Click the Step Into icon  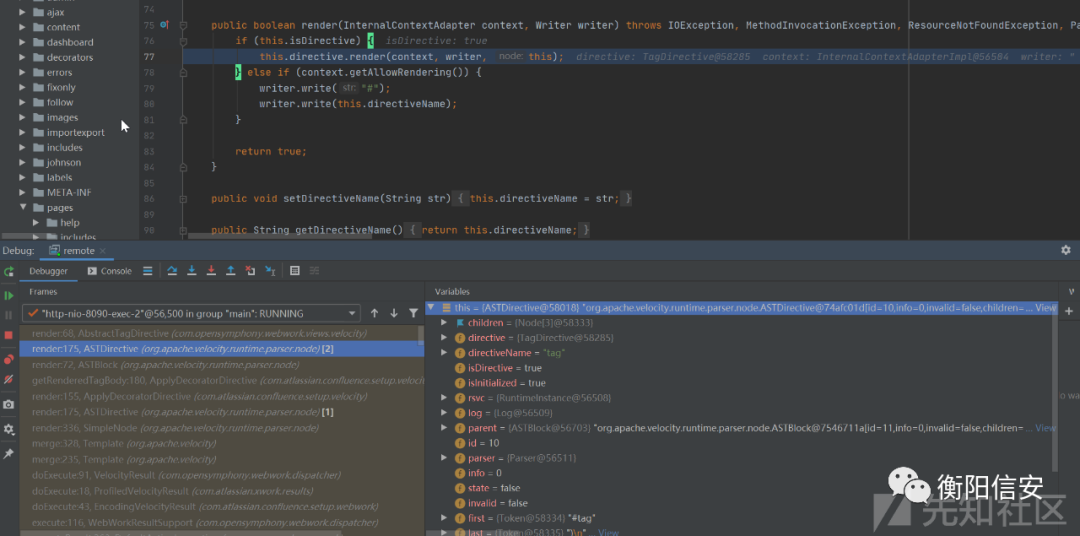click(x=192, y=271)
